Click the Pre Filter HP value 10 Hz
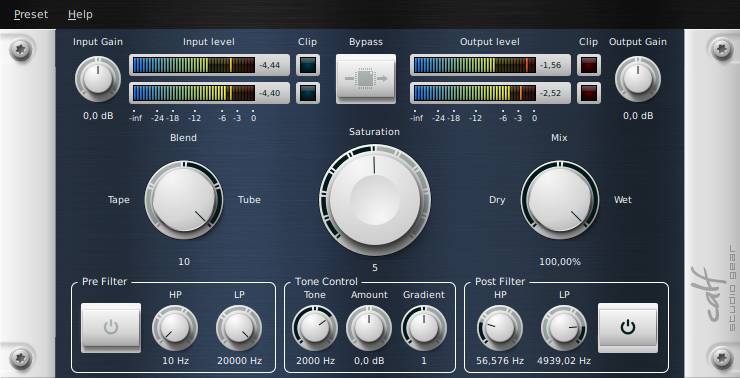Screen dimensions: 740x378 pyautogui.click(x=175, y=361)
